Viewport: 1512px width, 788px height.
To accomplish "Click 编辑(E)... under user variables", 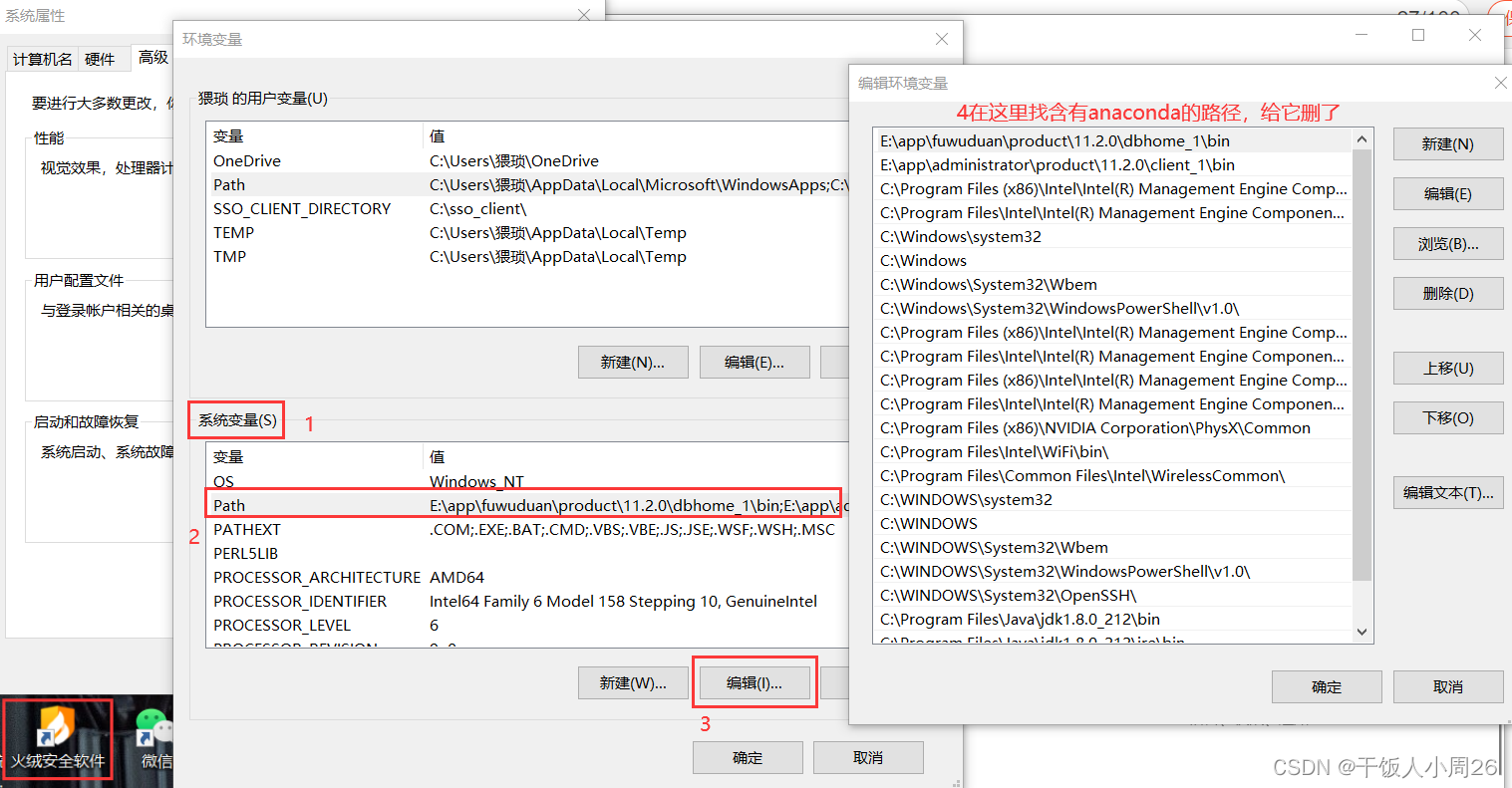I will pyautogui.click(x=755, y=363).
